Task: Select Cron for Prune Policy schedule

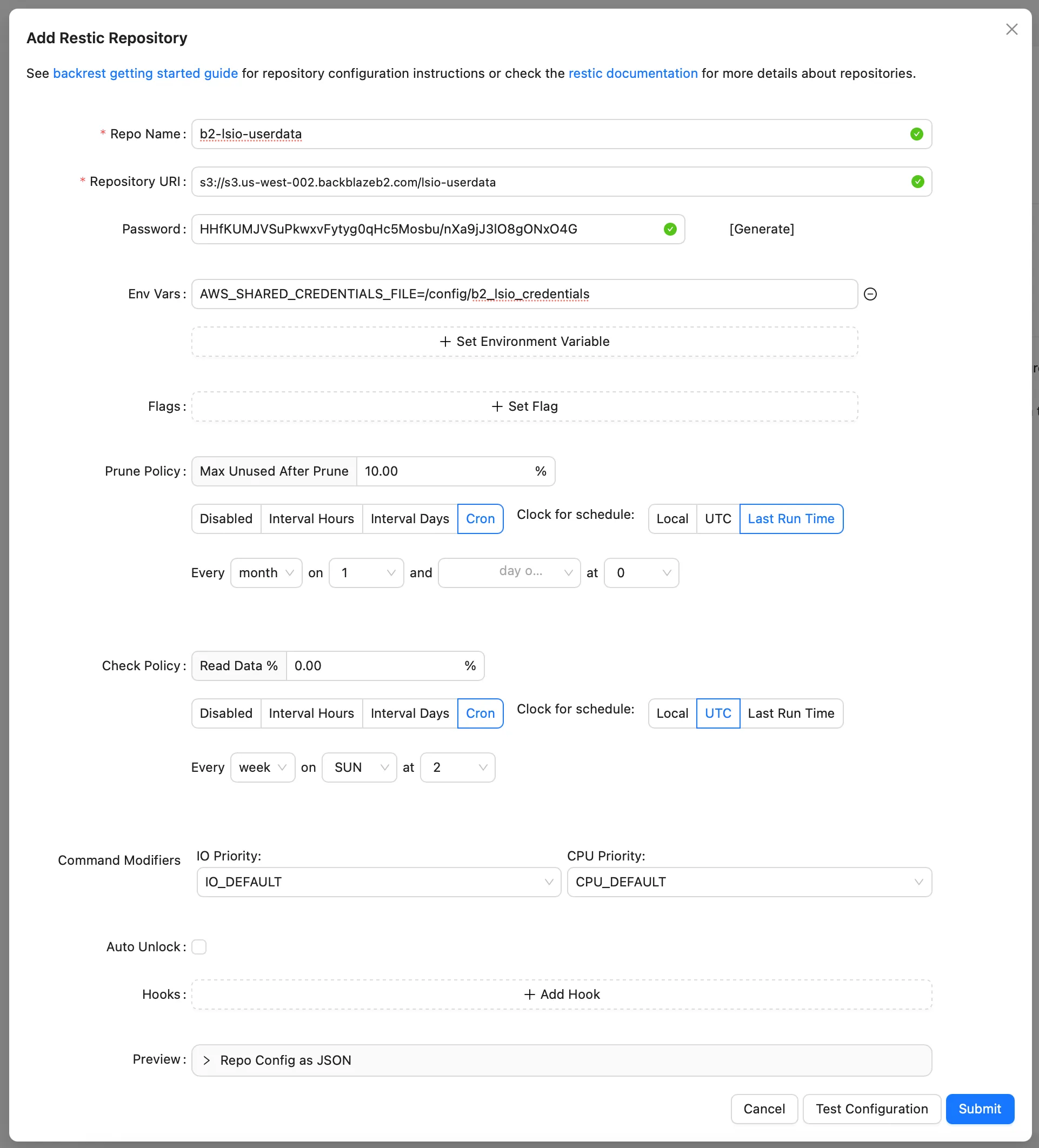Action: point(480,519)
